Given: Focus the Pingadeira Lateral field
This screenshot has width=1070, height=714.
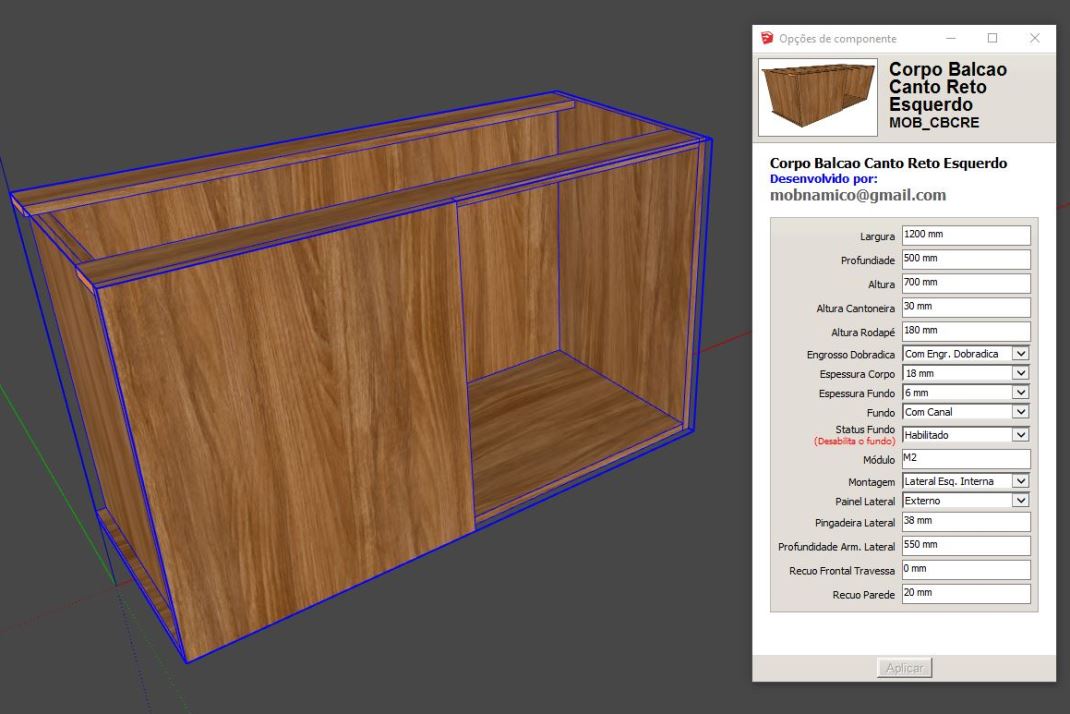Looking at the screenshot, I should coord(965,522).
